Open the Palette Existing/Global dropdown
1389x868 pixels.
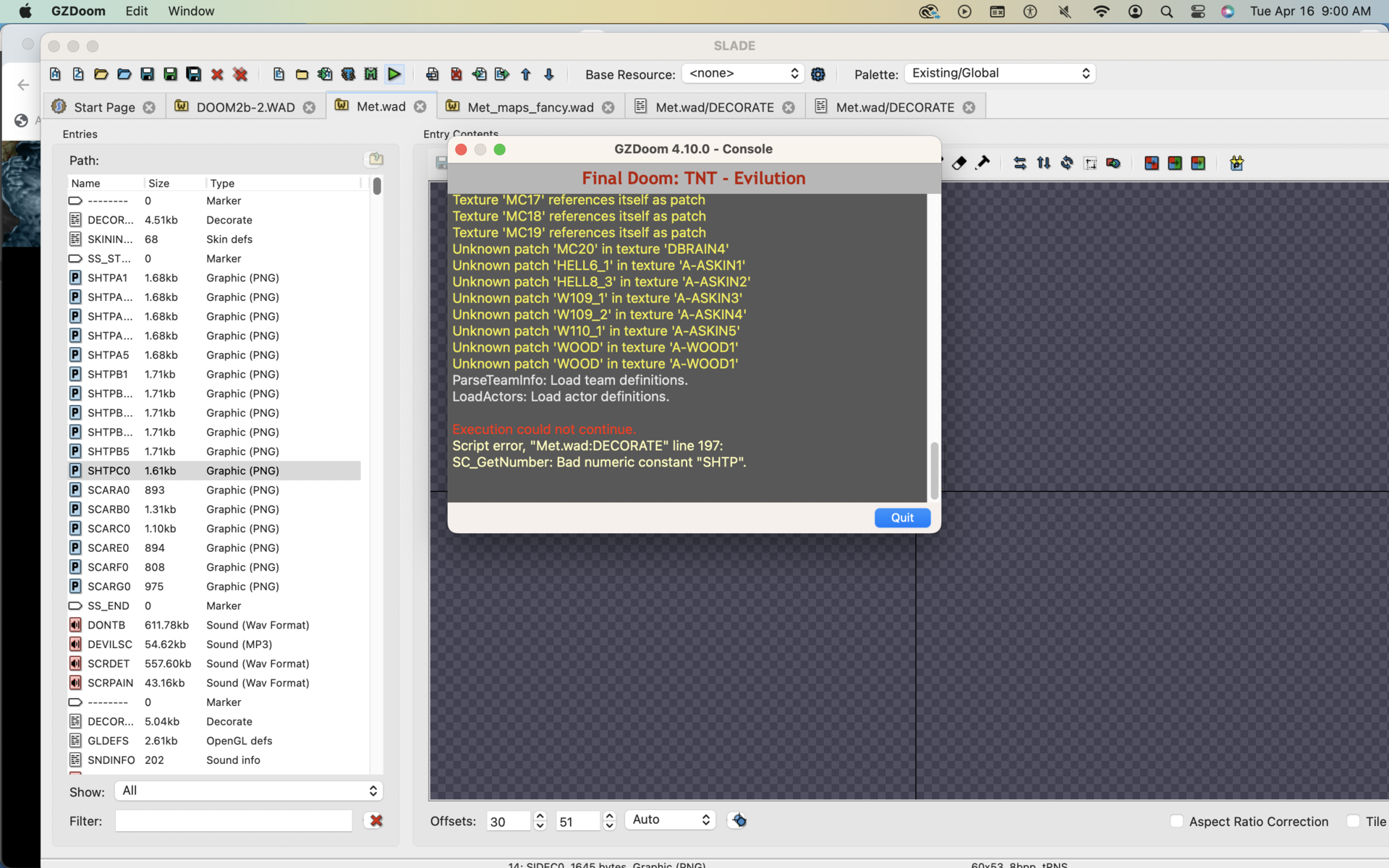click(x=1000, y=73)
